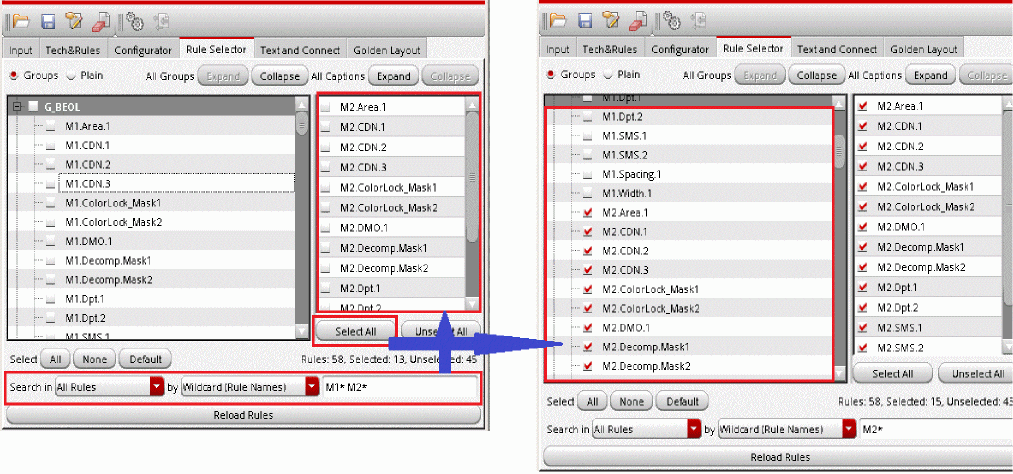Open gears settings icon in left window
This screenshot has width=1013, height=474.
135,22
